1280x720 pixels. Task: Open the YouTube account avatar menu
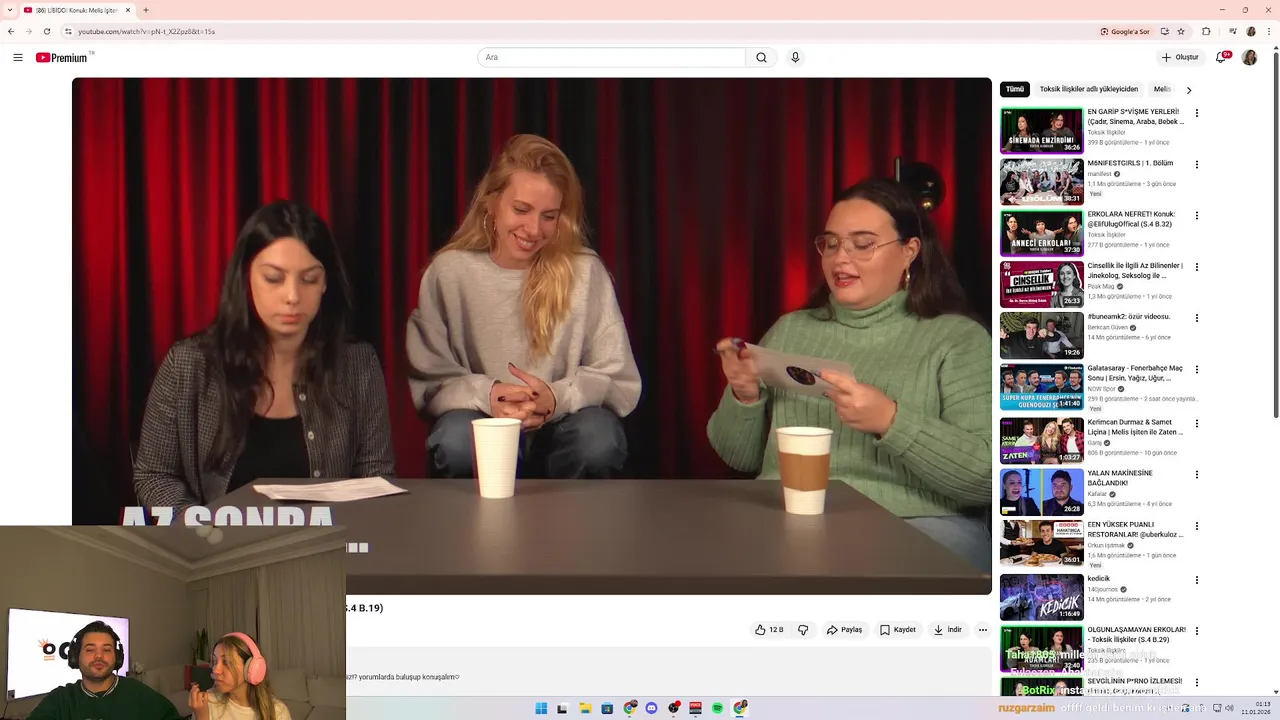click(x=1249, y=58)
